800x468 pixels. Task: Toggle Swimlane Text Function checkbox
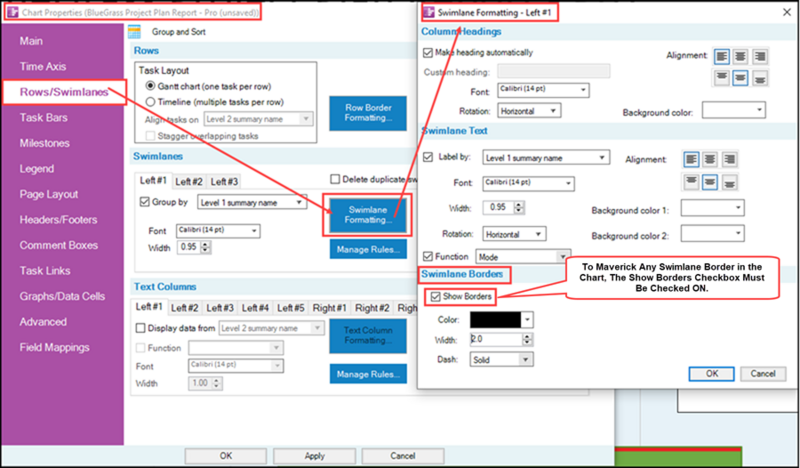(x=428, y=256)
